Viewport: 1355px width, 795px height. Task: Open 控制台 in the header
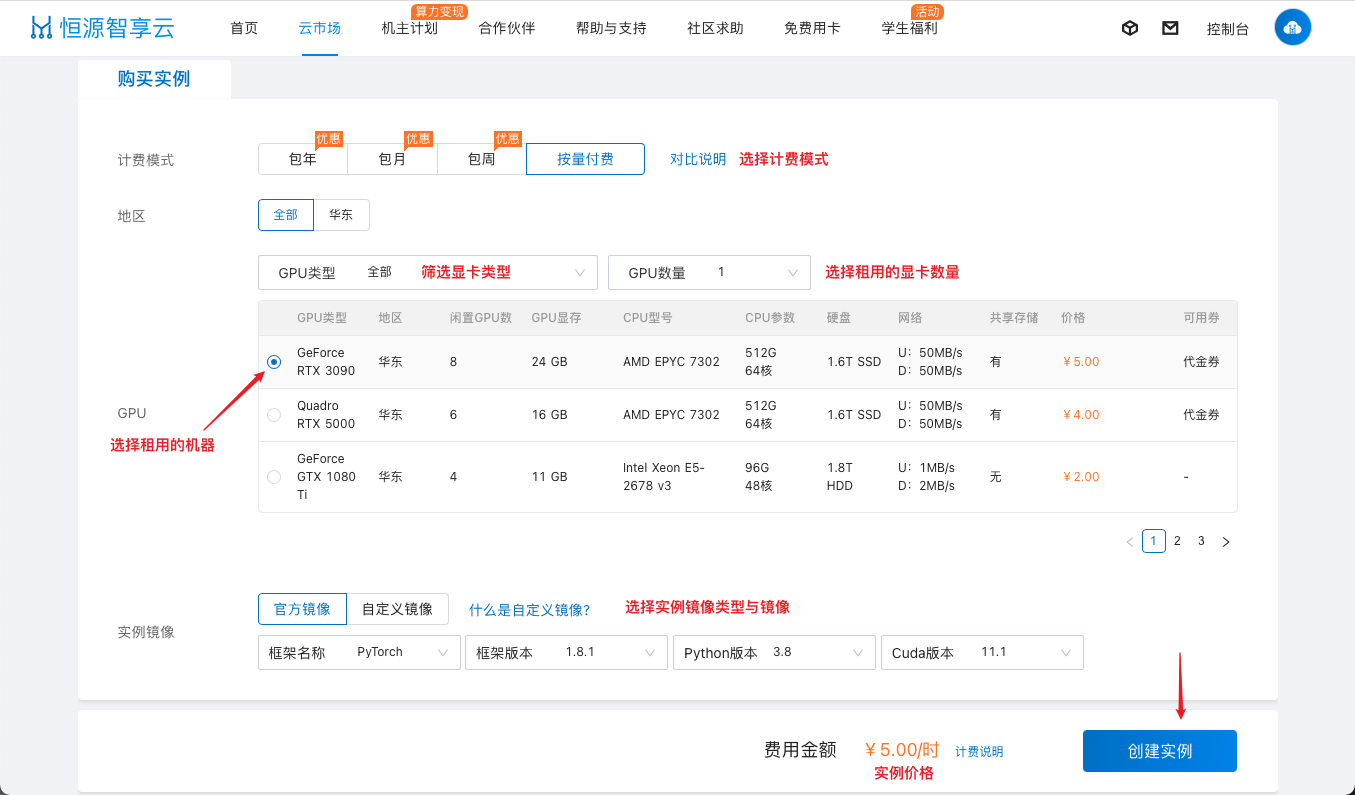[x=1228, y=29]
